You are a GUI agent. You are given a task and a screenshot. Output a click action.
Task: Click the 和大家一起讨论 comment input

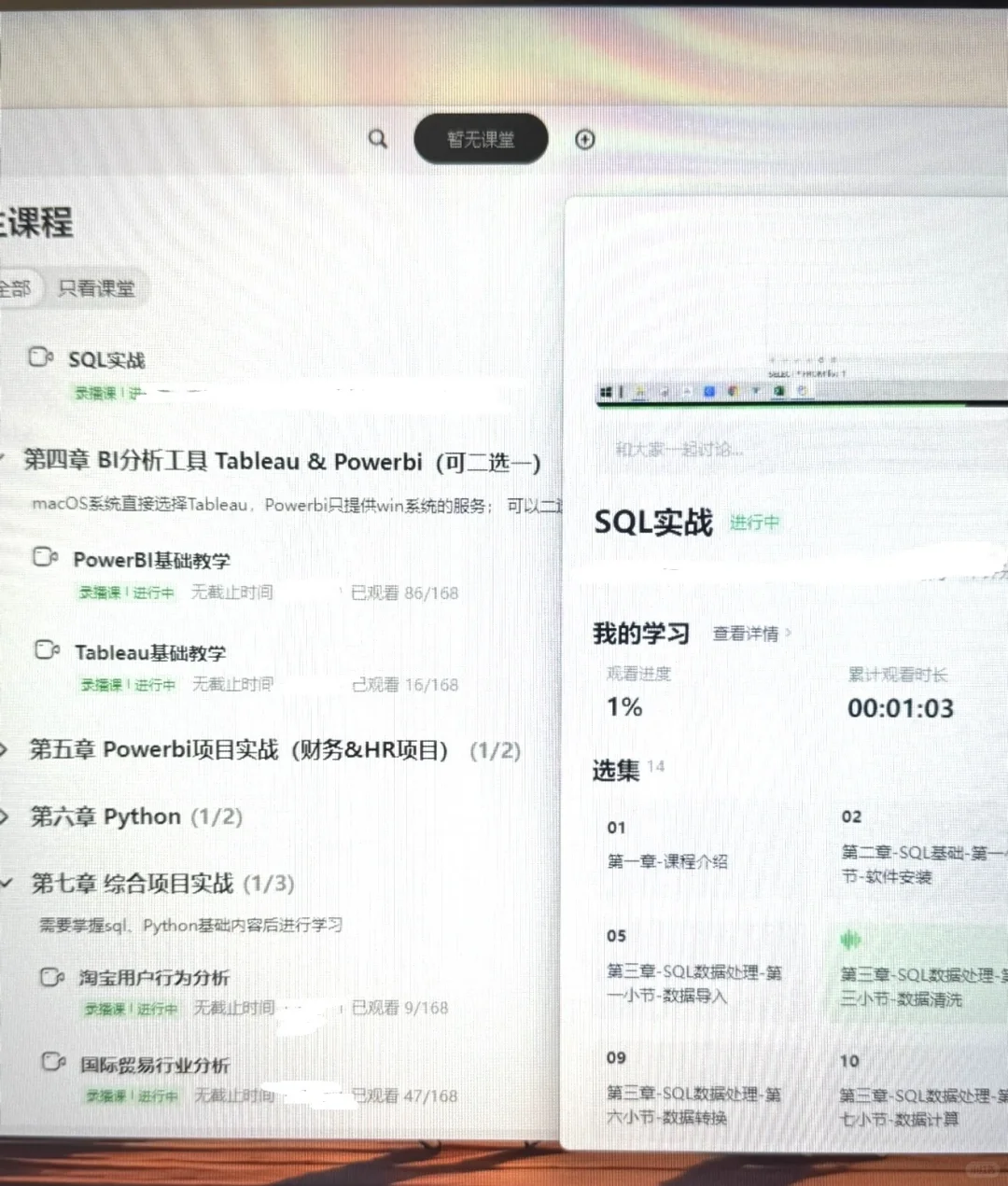[679, 450]
